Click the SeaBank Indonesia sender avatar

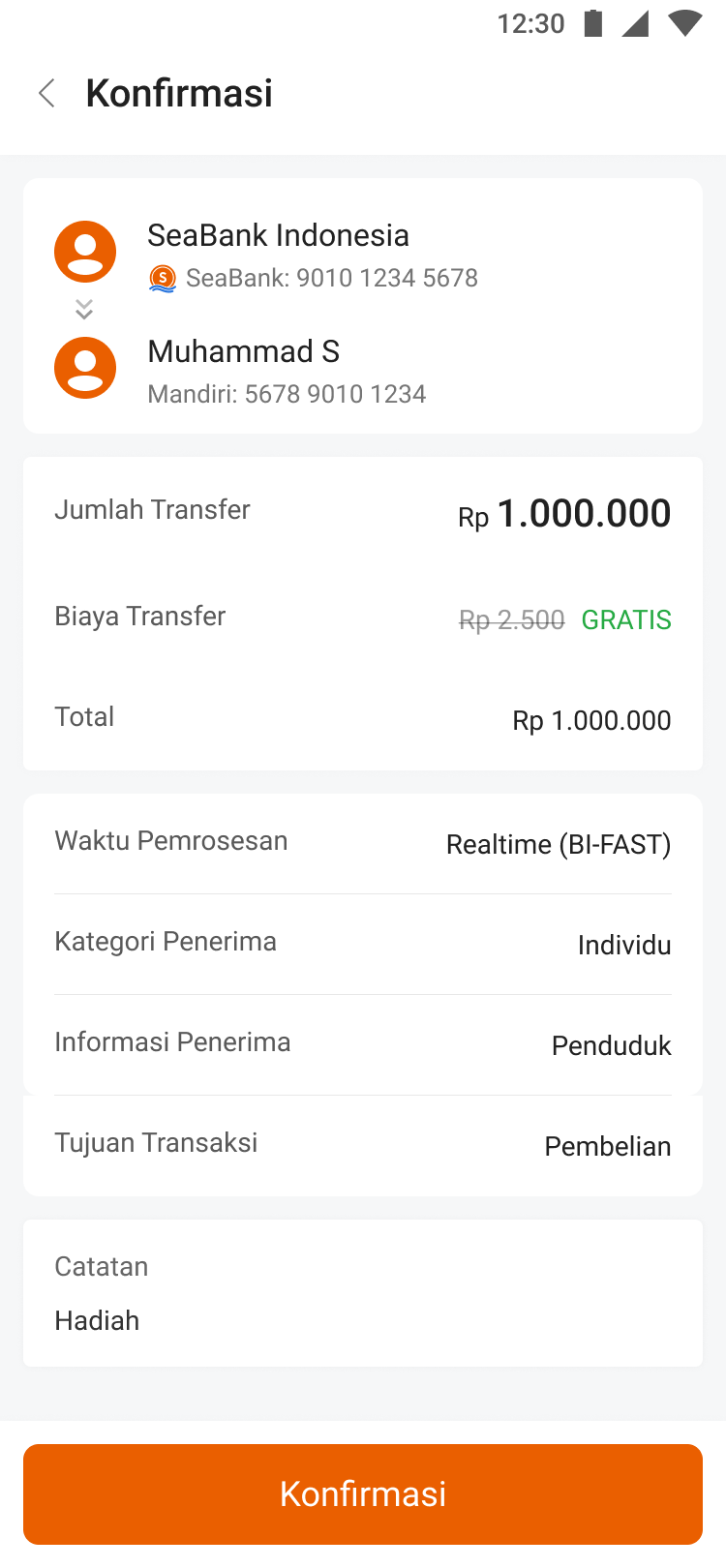point(85,252)
